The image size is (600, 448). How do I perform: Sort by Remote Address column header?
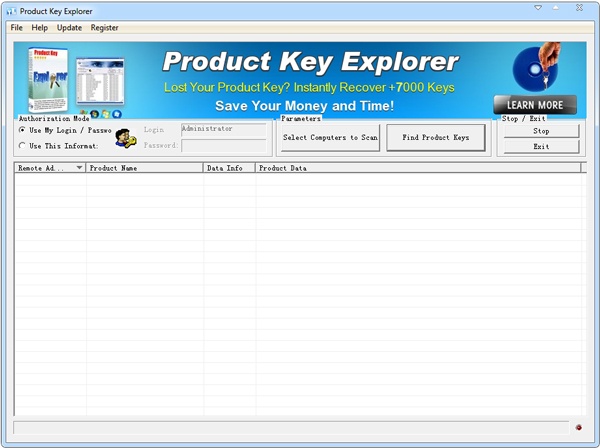(49, 168)
